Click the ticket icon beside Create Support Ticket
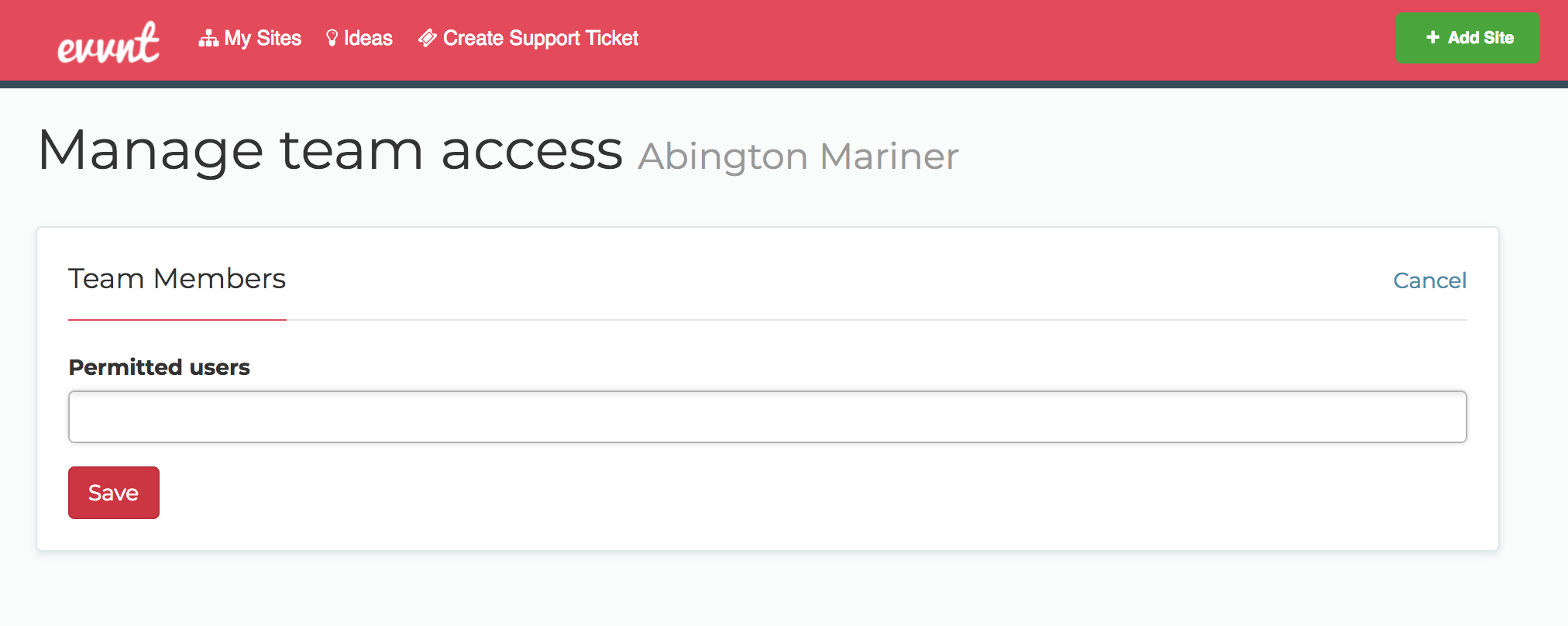This screenshot has width=1568, height=626. (x=427, y=38)
